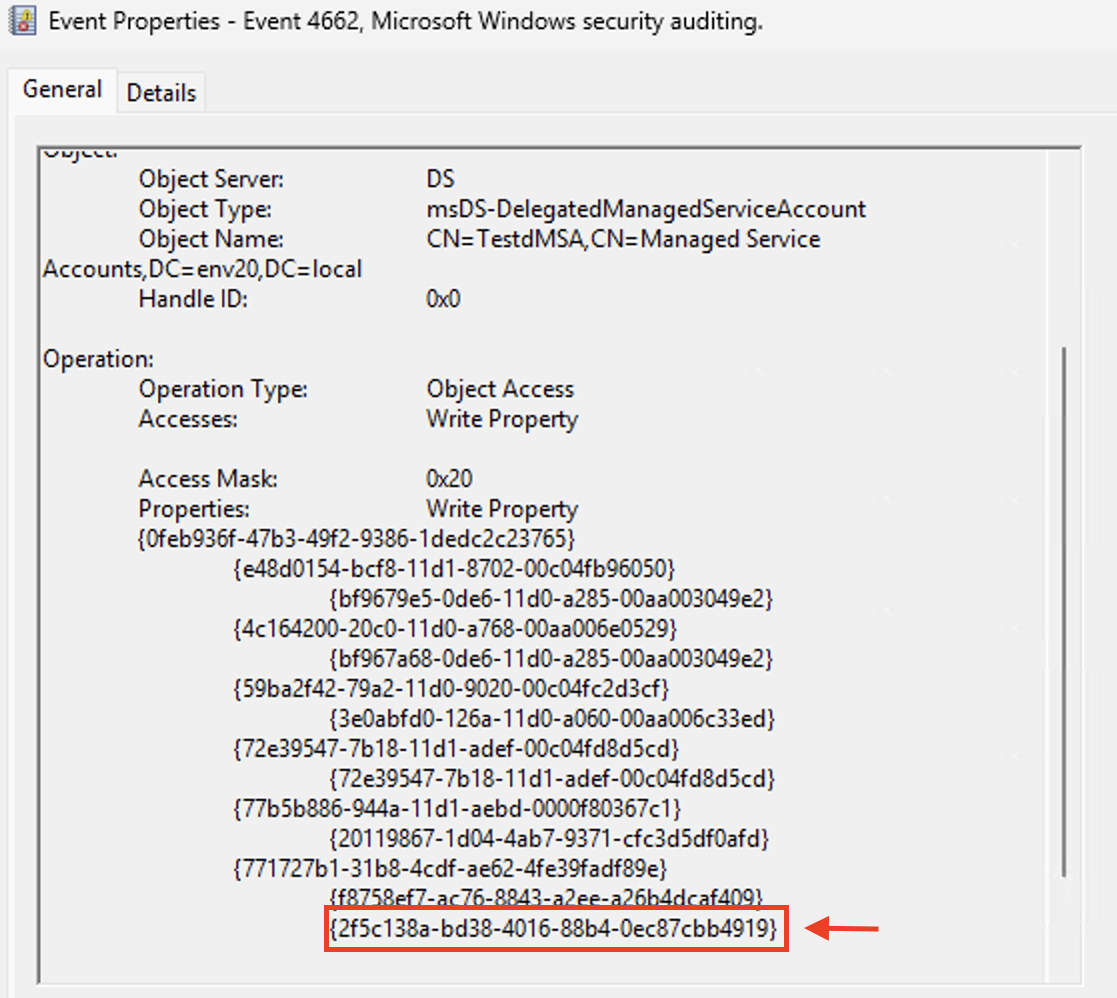Select the General tab
Image resolution: width=1117 pixels, height=998 pixels.
point(63,90)
